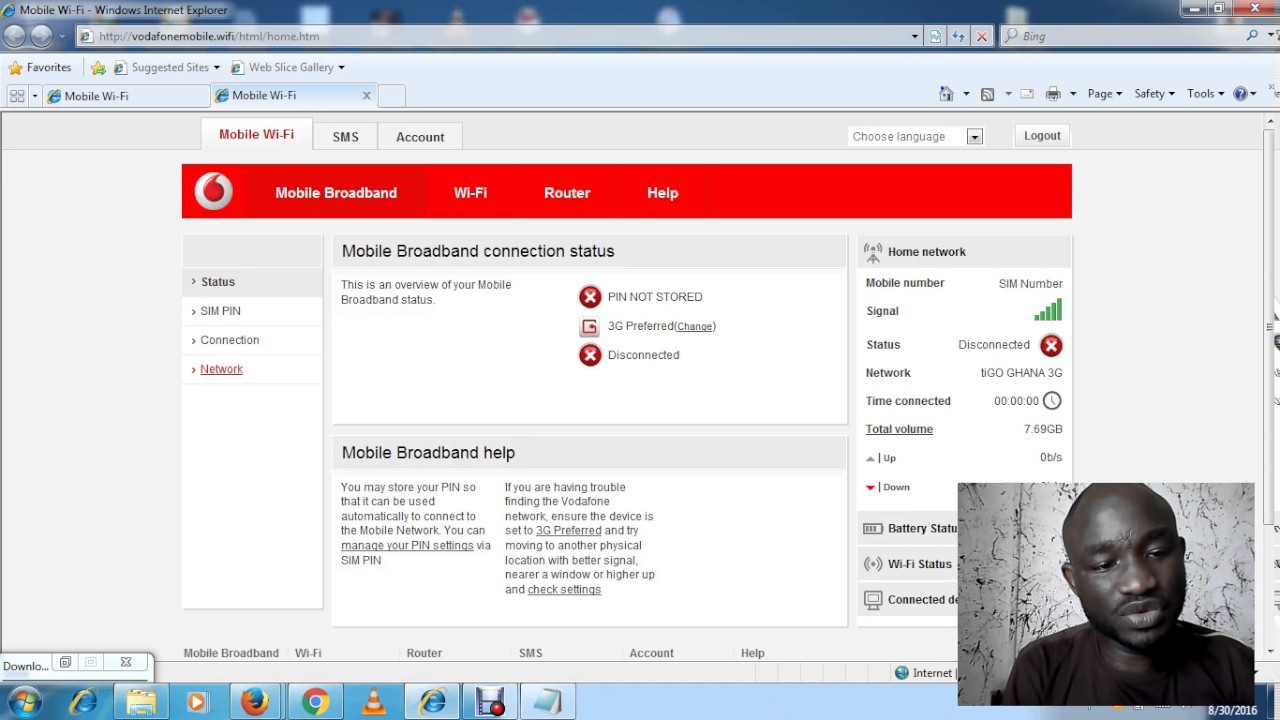Open the Help red menu item

662,192
